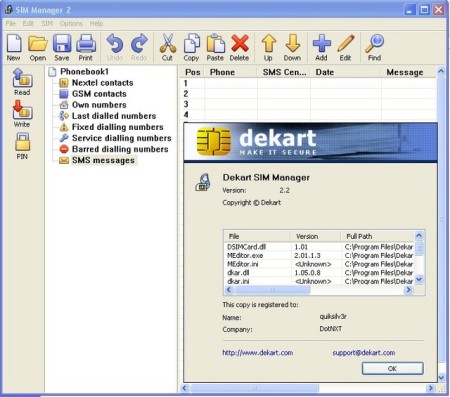
Task: Open a file with the Open icon
Action: pyautogui.click(x=38, y=47)
